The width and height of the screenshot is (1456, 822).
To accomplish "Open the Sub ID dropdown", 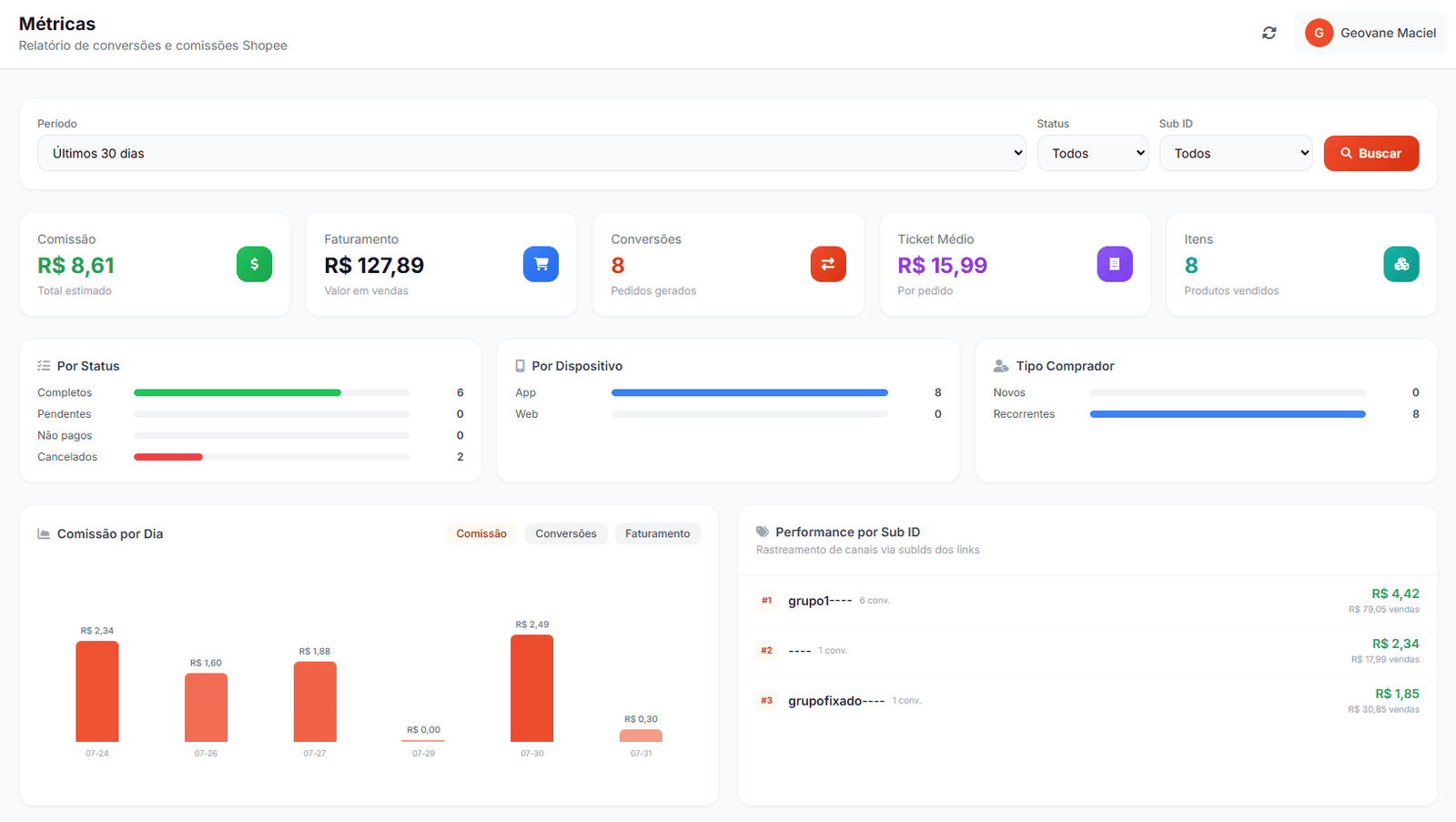I will click(1236, 153).
